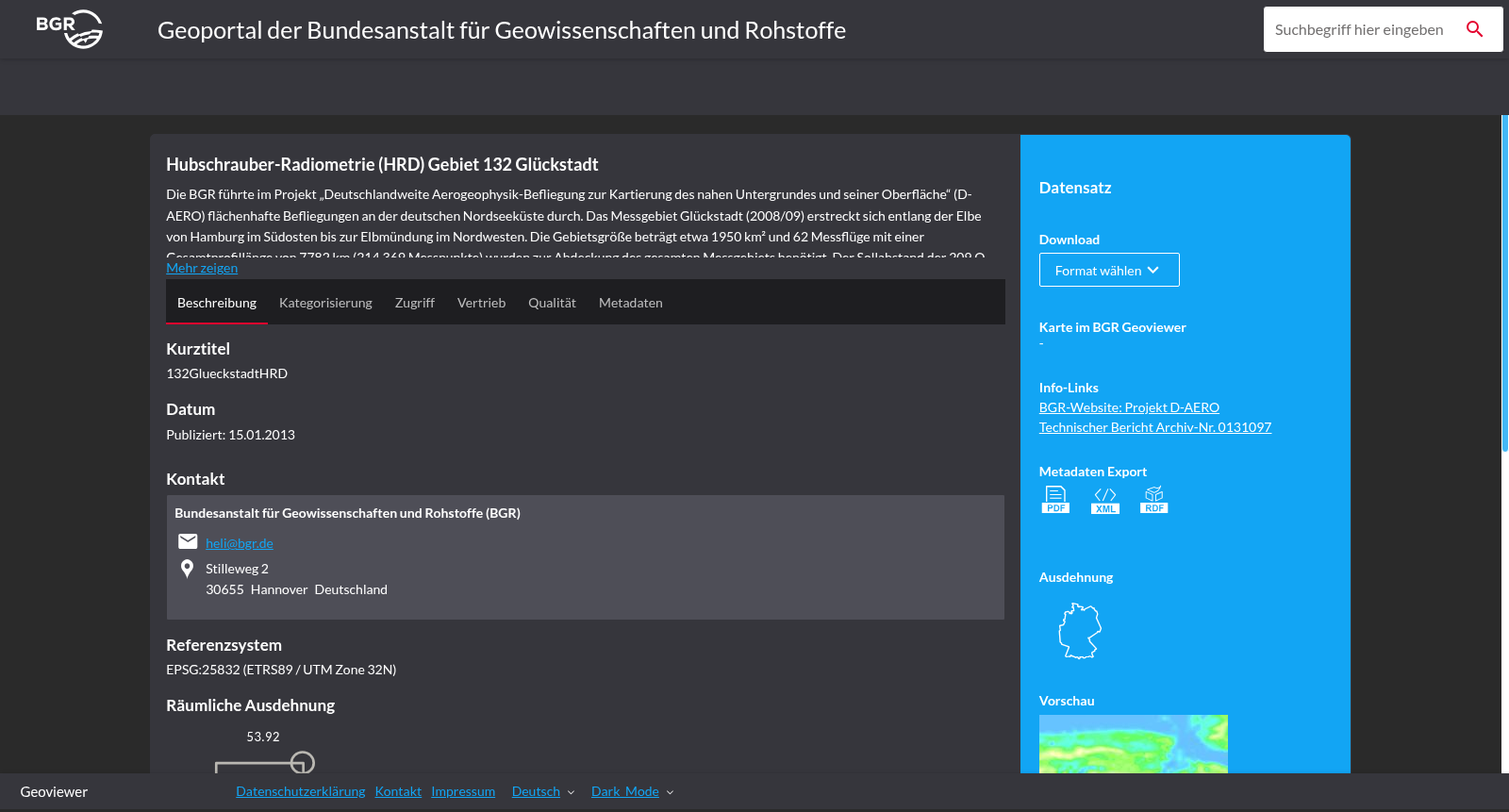Click the address line 30655 Hannover Deutschland
The image size is (1509, 812).
click(x=297, y=589)
